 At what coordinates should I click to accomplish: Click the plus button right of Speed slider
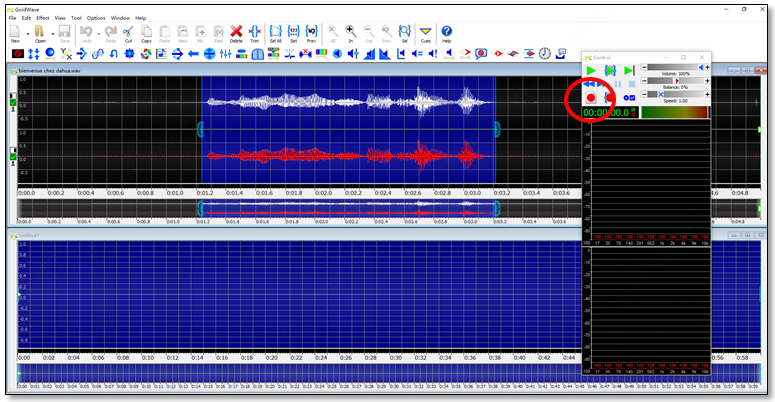(707, 94)
